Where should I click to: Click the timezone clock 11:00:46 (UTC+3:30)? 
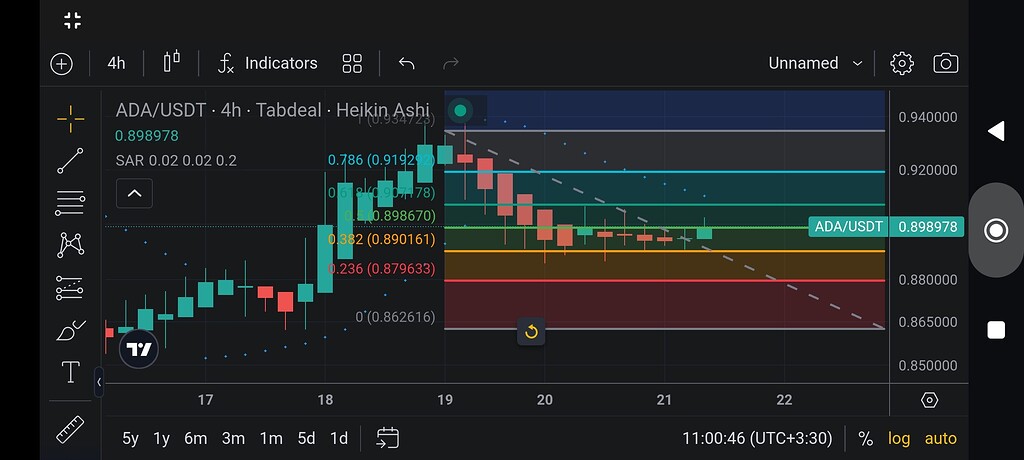click(x=757, y=438)
